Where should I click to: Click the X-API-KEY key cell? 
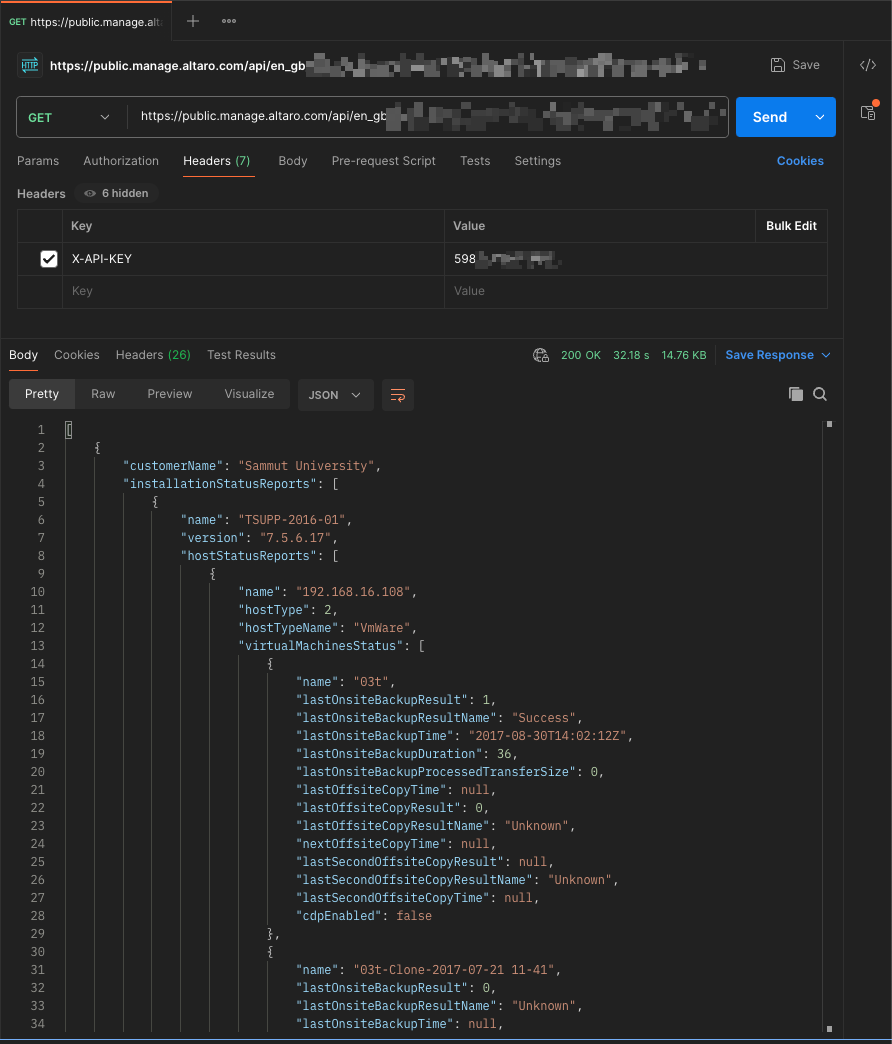coord(253,259)
